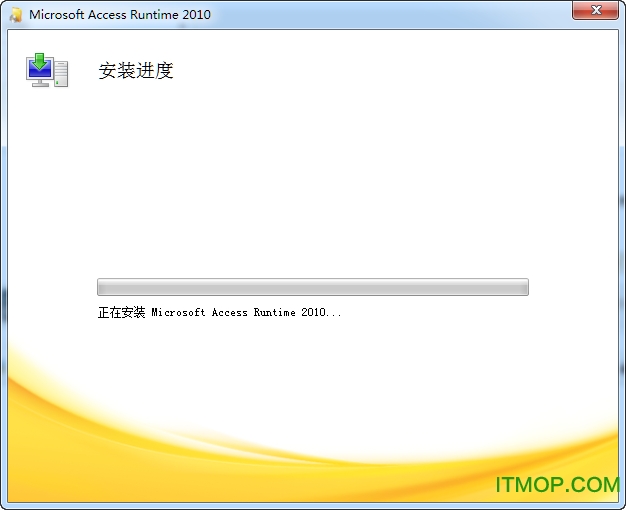Click the 正在安装 status text
626x510 pixels.
click(x=121, y=312)
